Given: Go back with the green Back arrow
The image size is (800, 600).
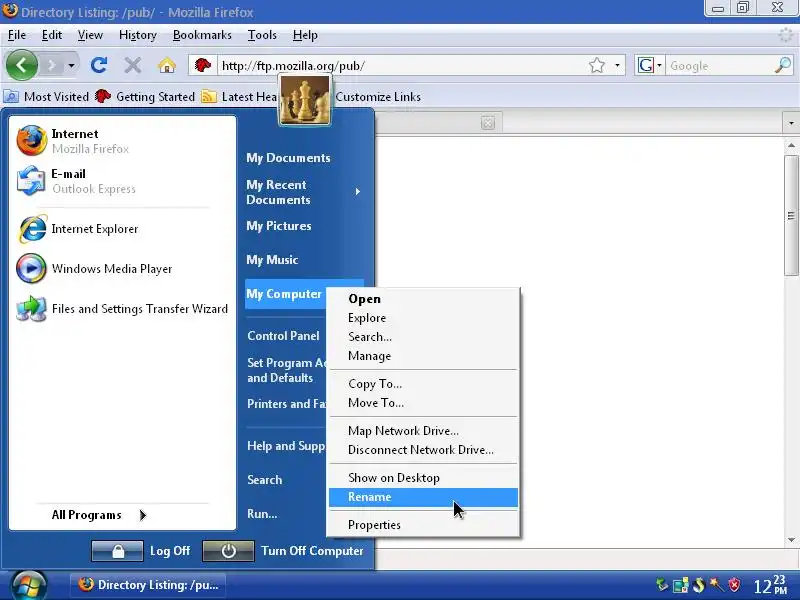Looking at the screenshot, I should (21, 65).
